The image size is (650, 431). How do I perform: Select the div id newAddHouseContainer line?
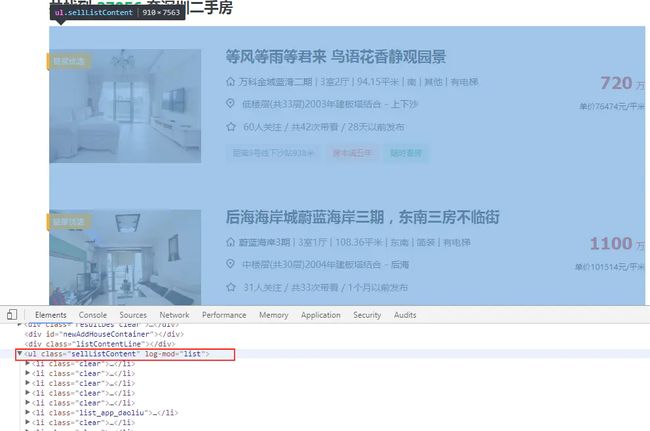point(104,334)
